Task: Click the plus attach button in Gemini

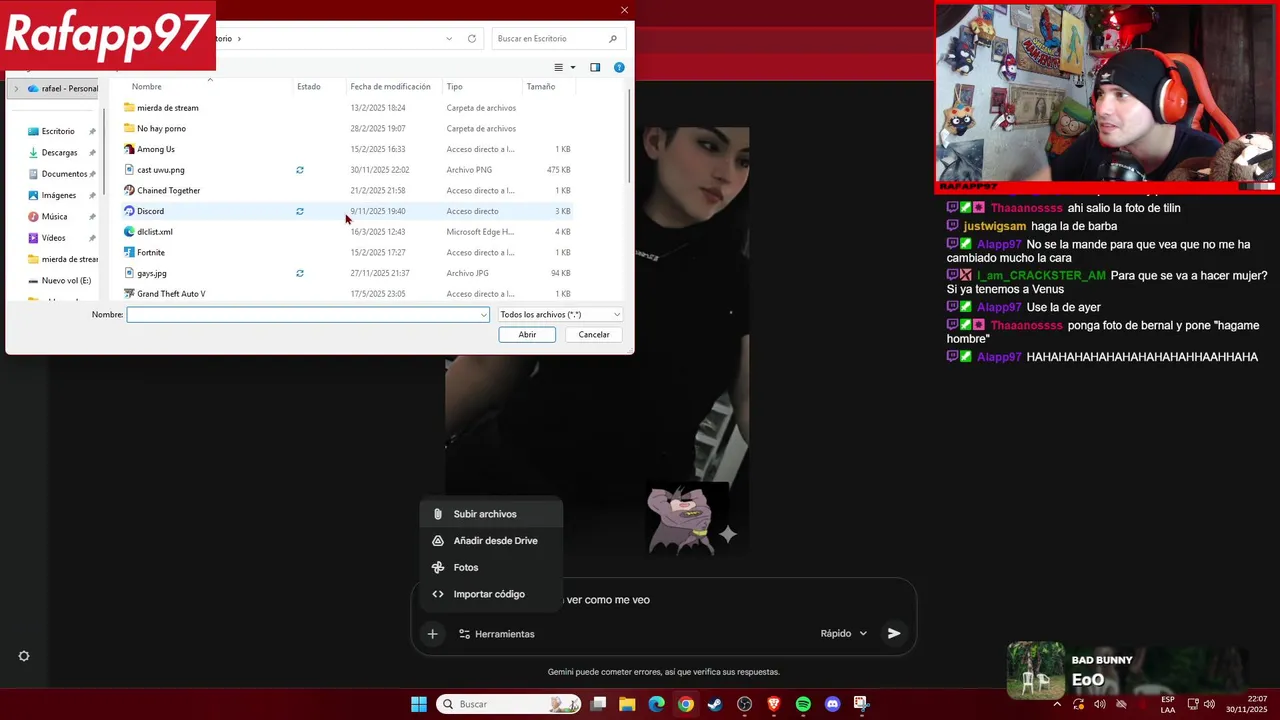Action: click(432, 634)
